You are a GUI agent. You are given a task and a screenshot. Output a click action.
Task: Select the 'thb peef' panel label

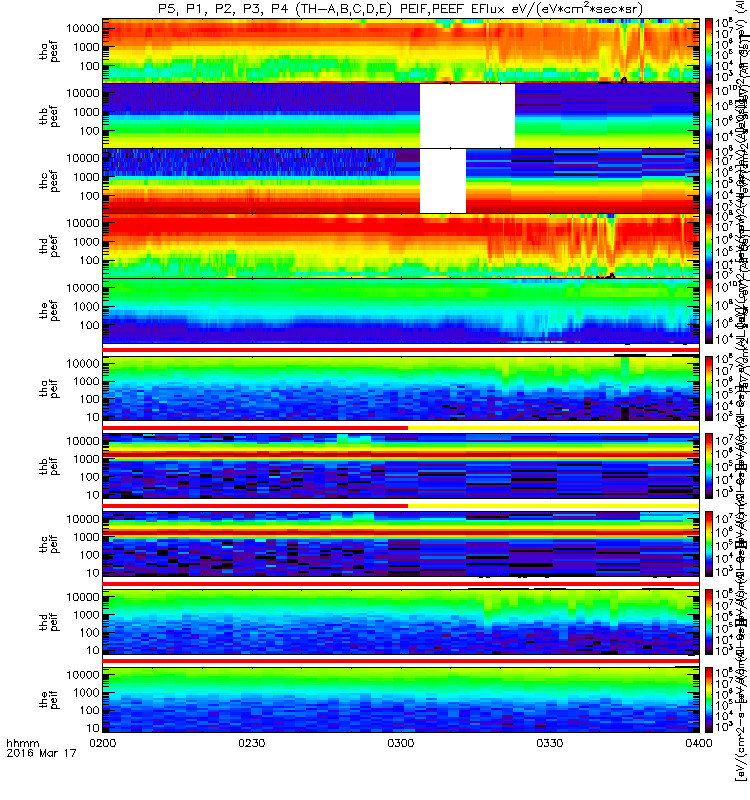tap(49, 116)
